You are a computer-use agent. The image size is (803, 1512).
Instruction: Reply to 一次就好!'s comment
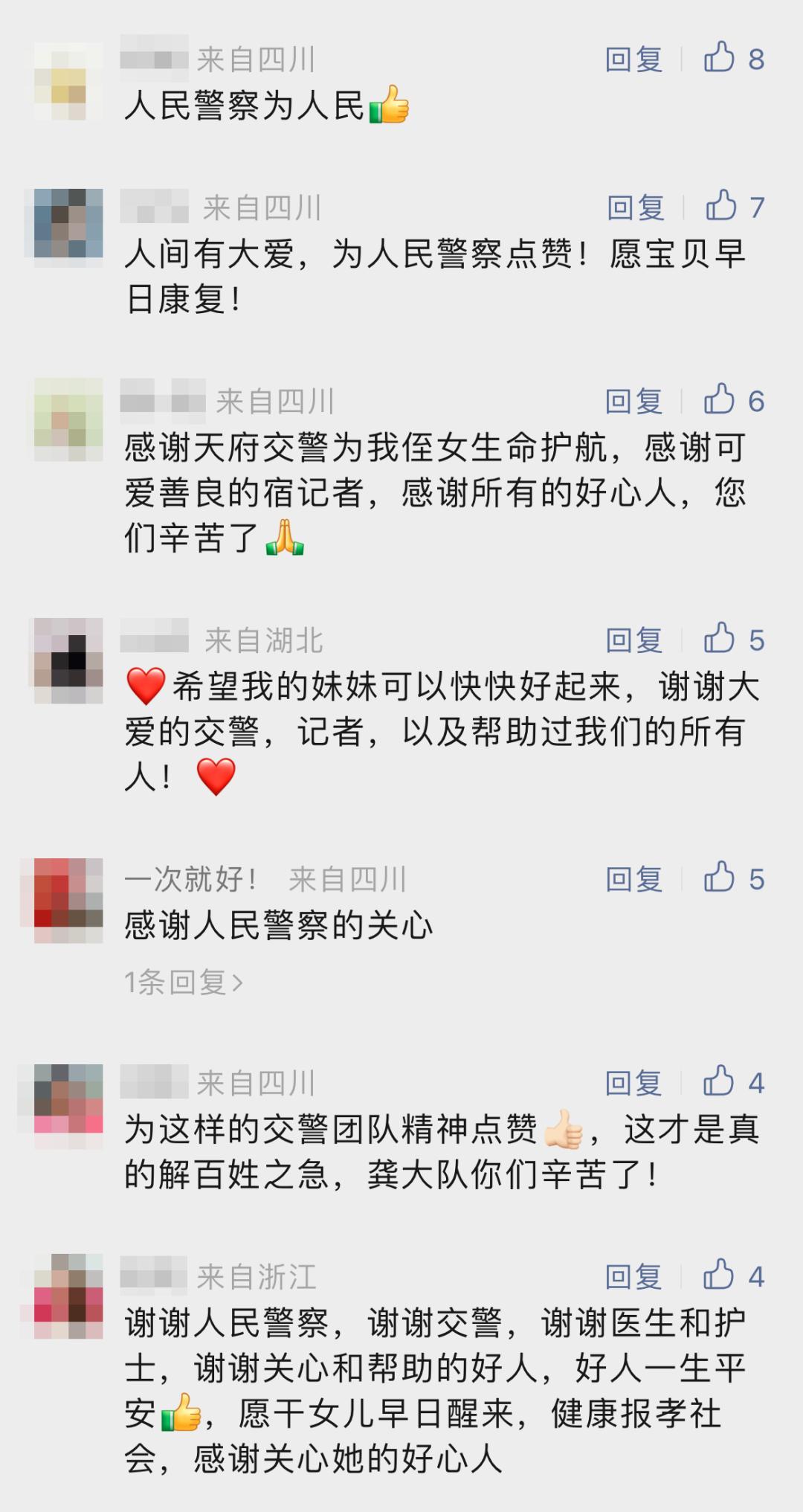pos(633,879)
